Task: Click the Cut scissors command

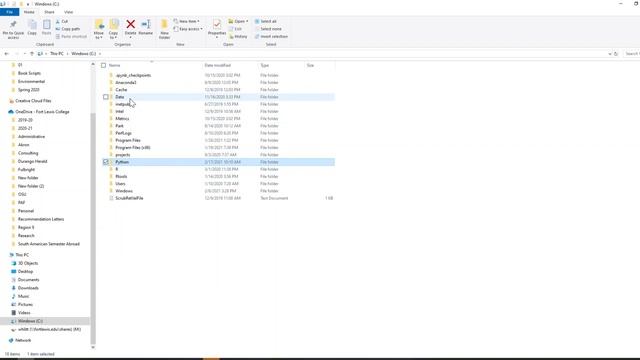Action: click(62, 21)
